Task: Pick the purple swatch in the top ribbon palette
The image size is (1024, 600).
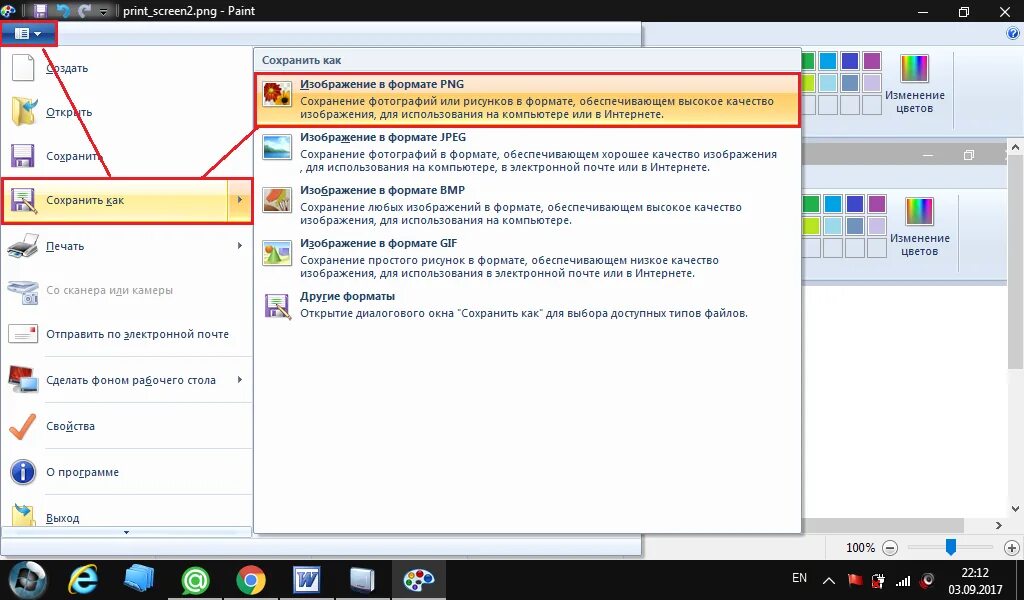Action: (x=872, y=61)
